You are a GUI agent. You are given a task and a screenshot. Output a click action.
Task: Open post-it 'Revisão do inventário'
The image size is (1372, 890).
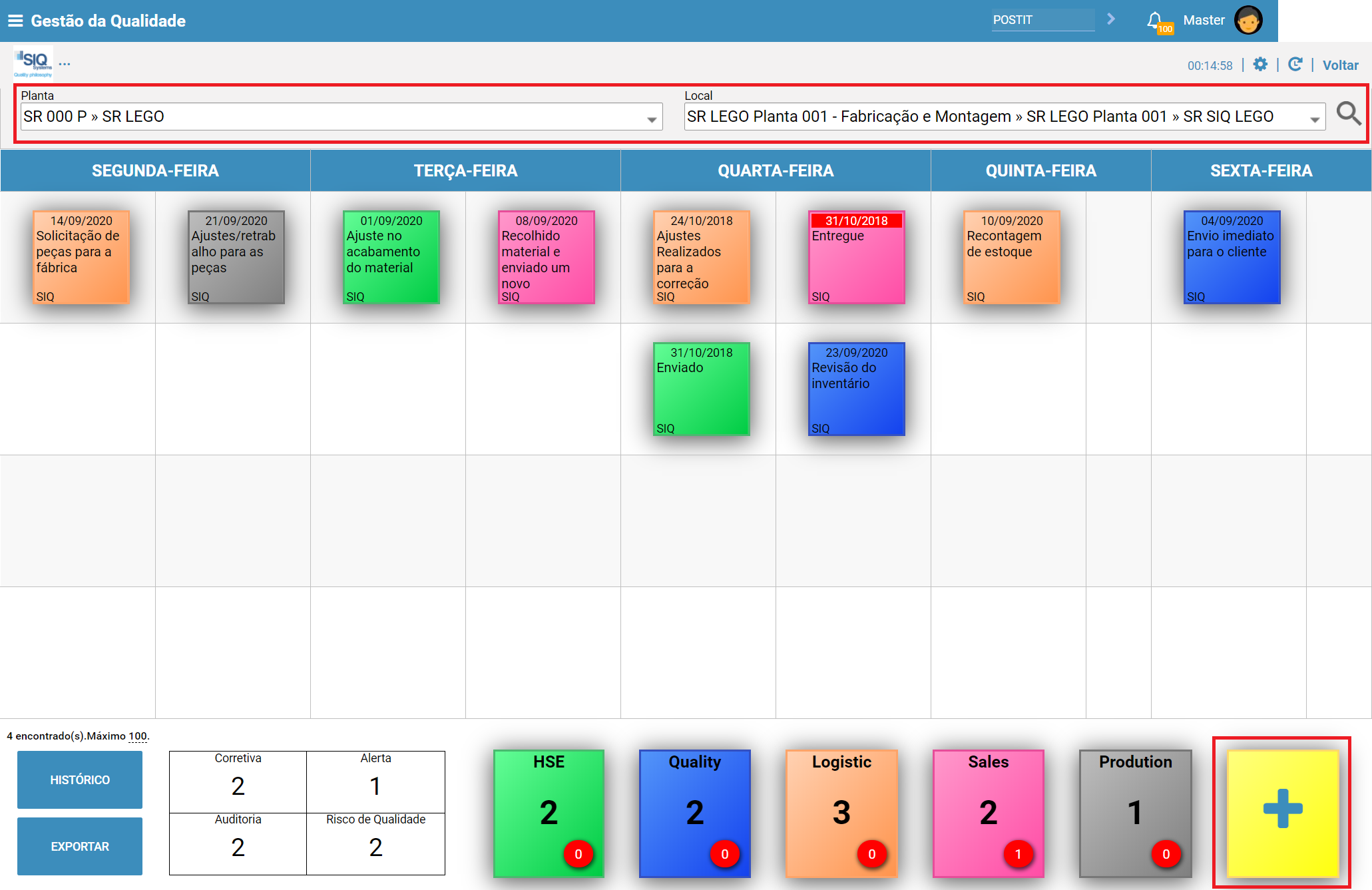857,389
